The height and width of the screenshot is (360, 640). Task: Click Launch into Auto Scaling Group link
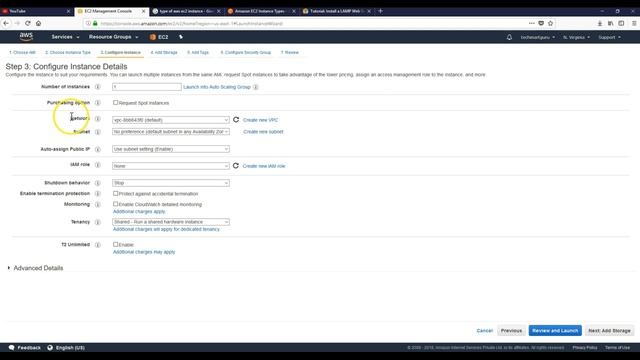pyautogui.click(x=217, y=87)
